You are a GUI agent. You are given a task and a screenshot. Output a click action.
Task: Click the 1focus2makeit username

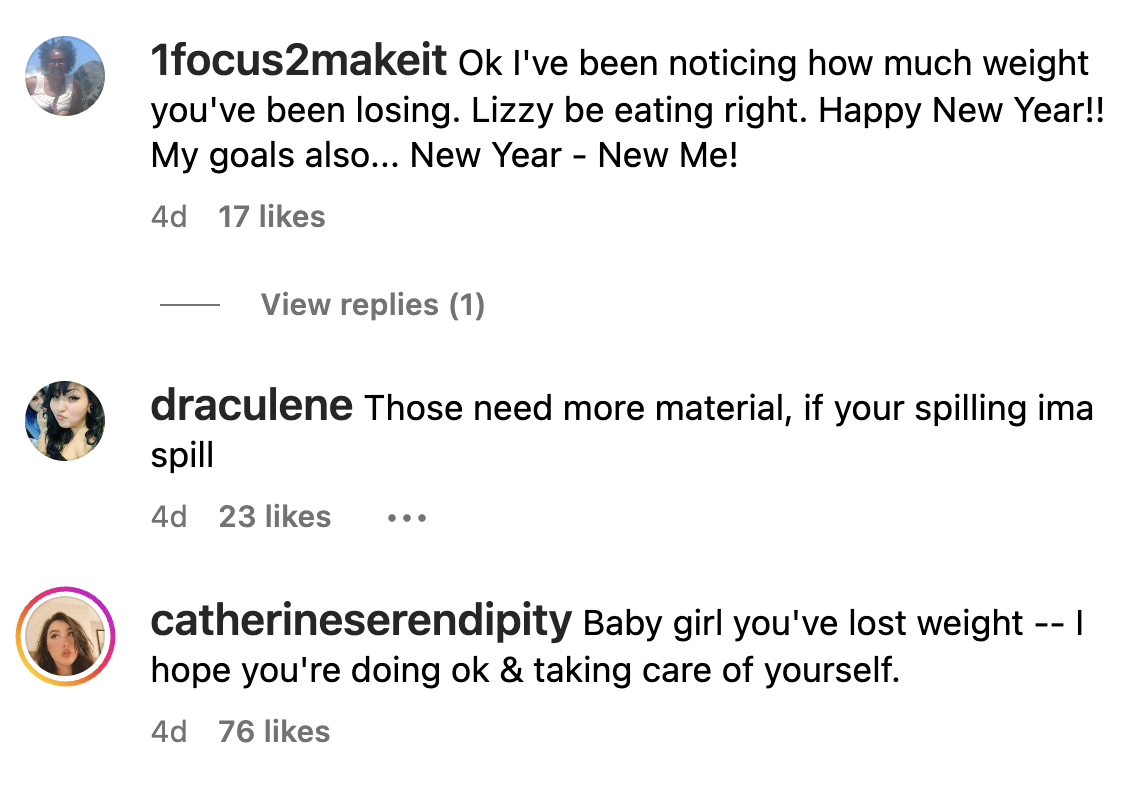pos(298,60)
